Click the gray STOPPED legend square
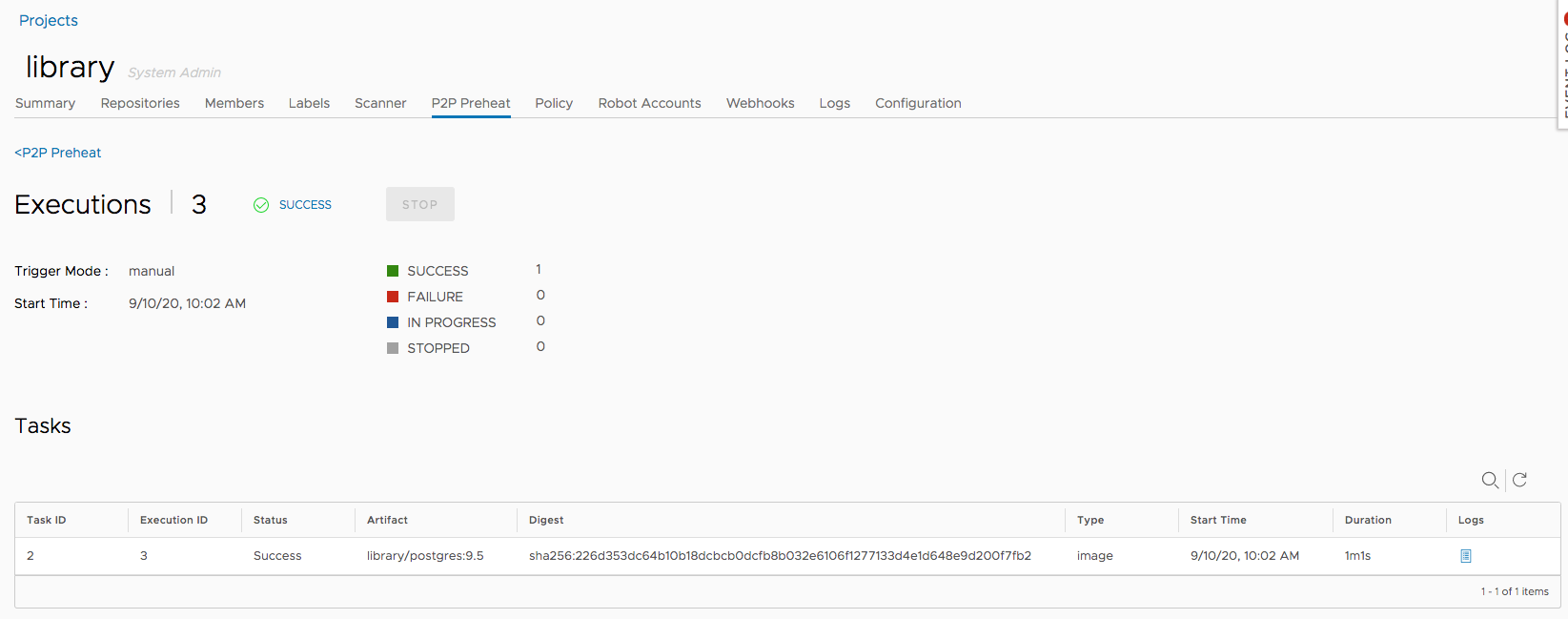 [393, 348]
